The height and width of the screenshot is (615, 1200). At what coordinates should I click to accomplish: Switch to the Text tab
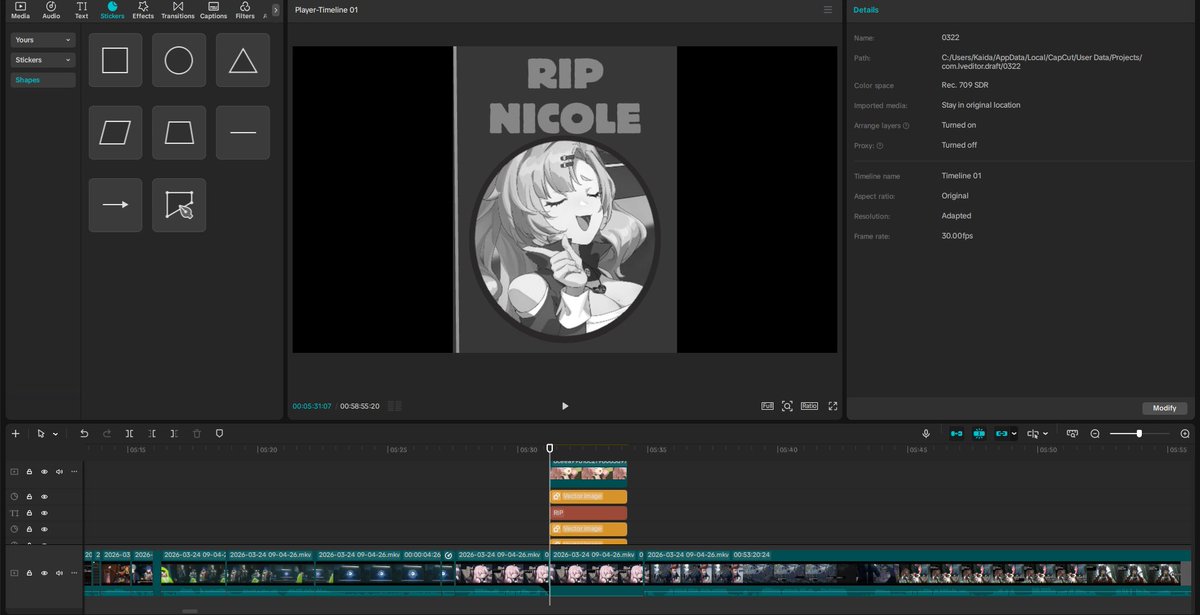coord(82,10)
